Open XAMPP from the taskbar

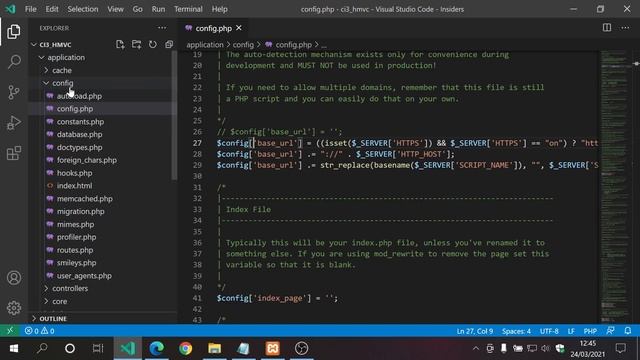pos(273,348)
